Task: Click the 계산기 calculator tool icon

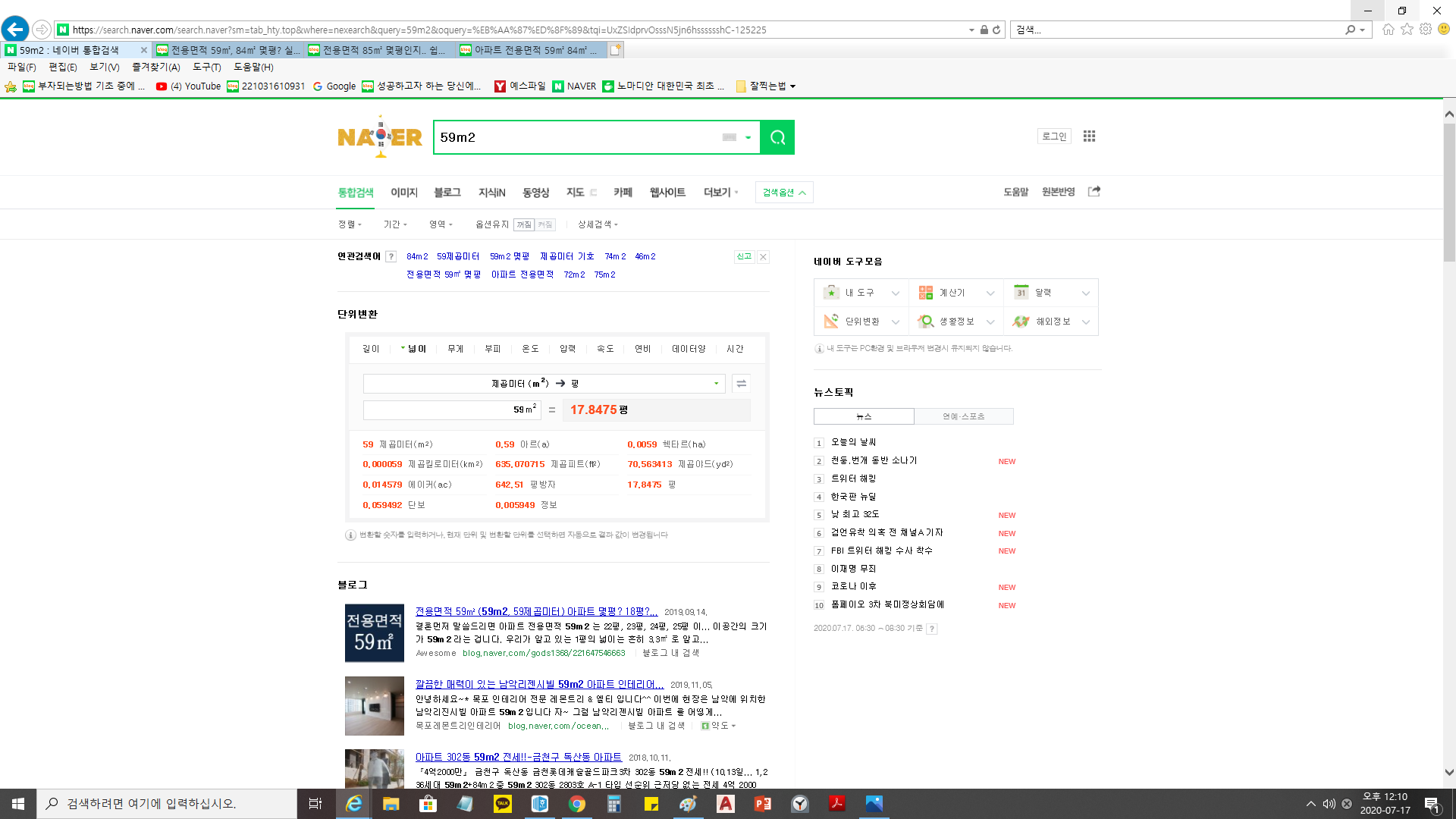Action: click(926, 293)
